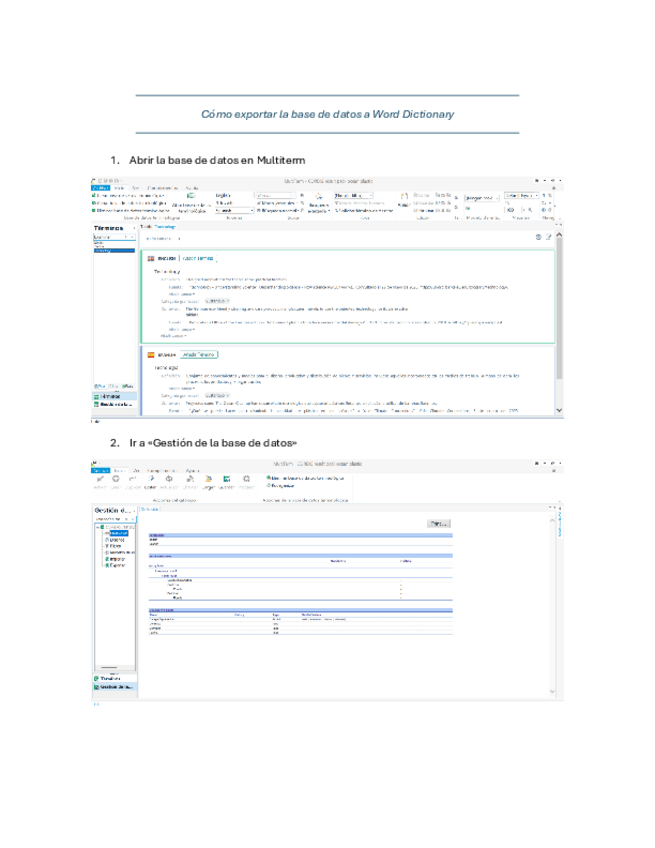This screenshot has width=655, height=848.
Task: Open index language dropdown in Términos panel
Action: (x=114, y=237)
